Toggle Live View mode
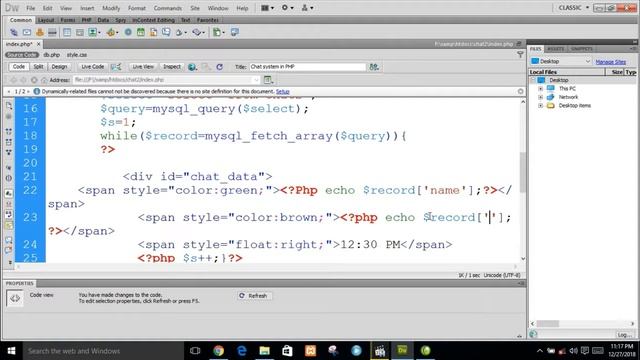The image size is (640, 360). (143, 67)
